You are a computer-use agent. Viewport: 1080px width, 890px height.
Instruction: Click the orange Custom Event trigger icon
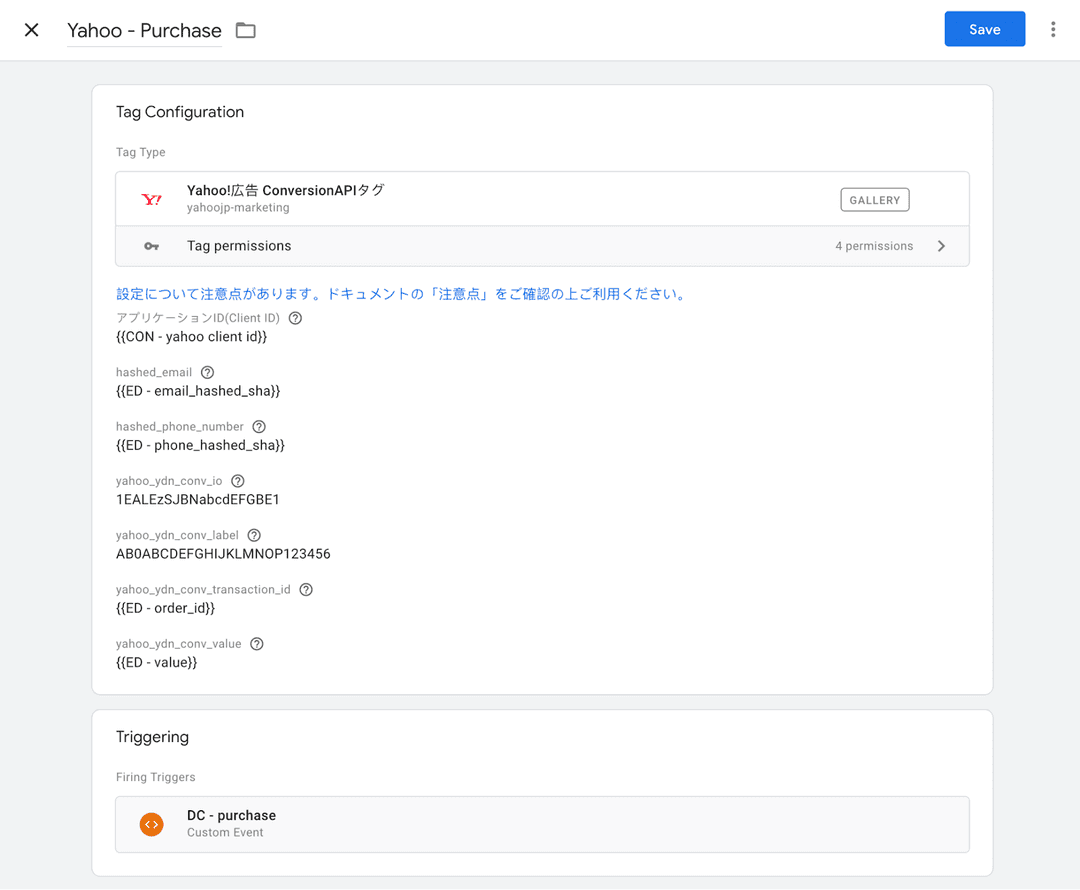click(152, 824)
